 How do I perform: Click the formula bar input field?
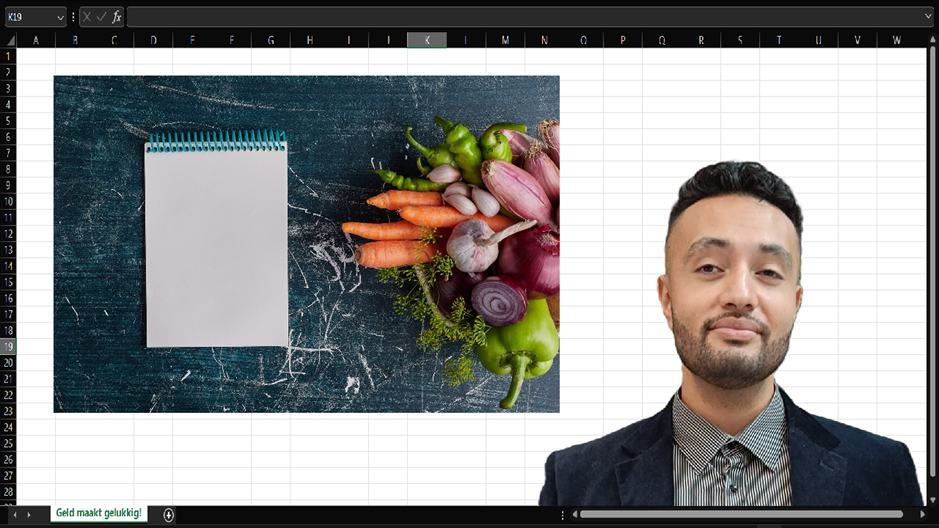tap(520, 17)
